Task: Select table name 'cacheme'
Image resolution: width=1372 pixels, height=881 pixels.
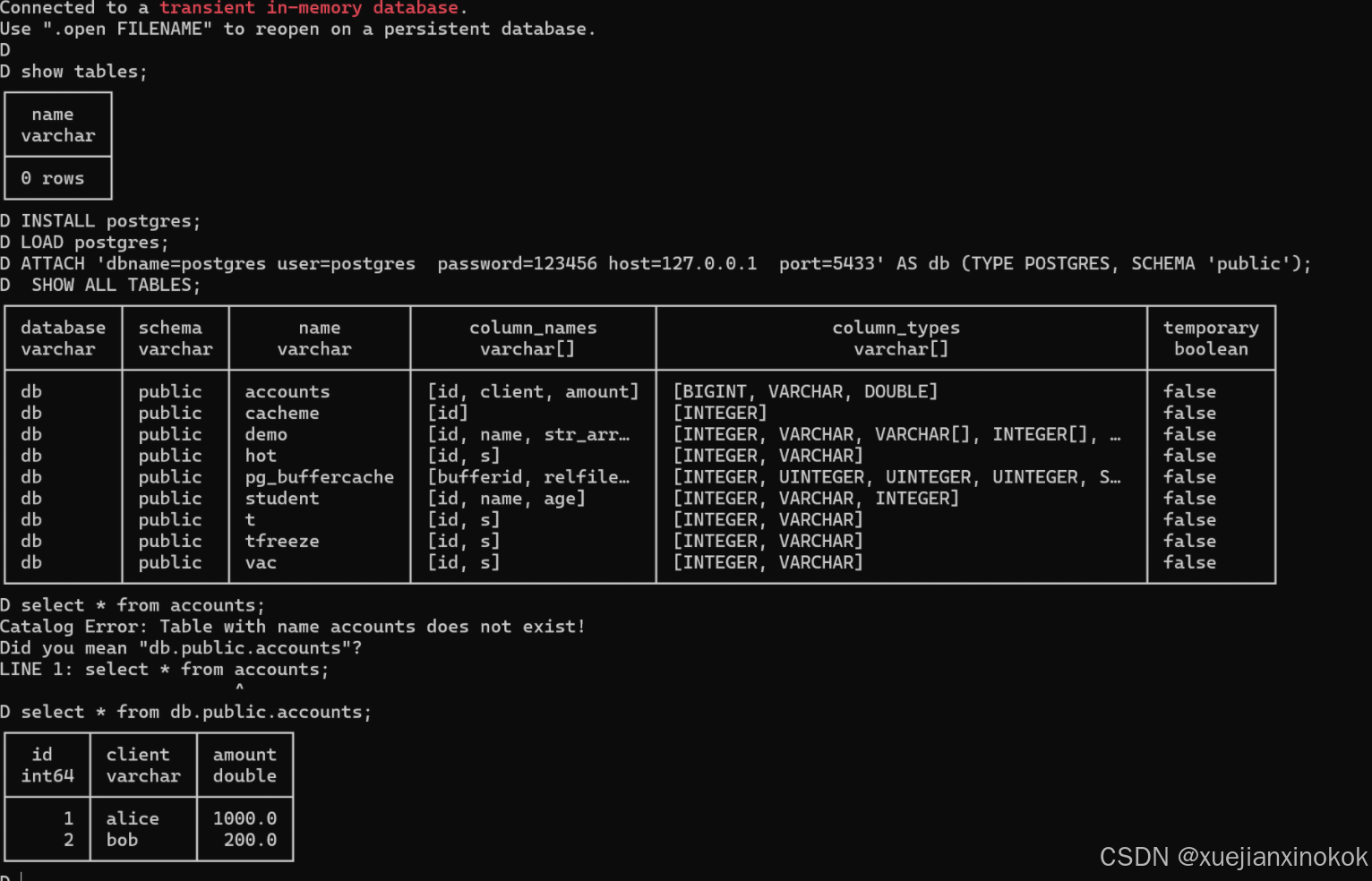Action: click(282, 414)
